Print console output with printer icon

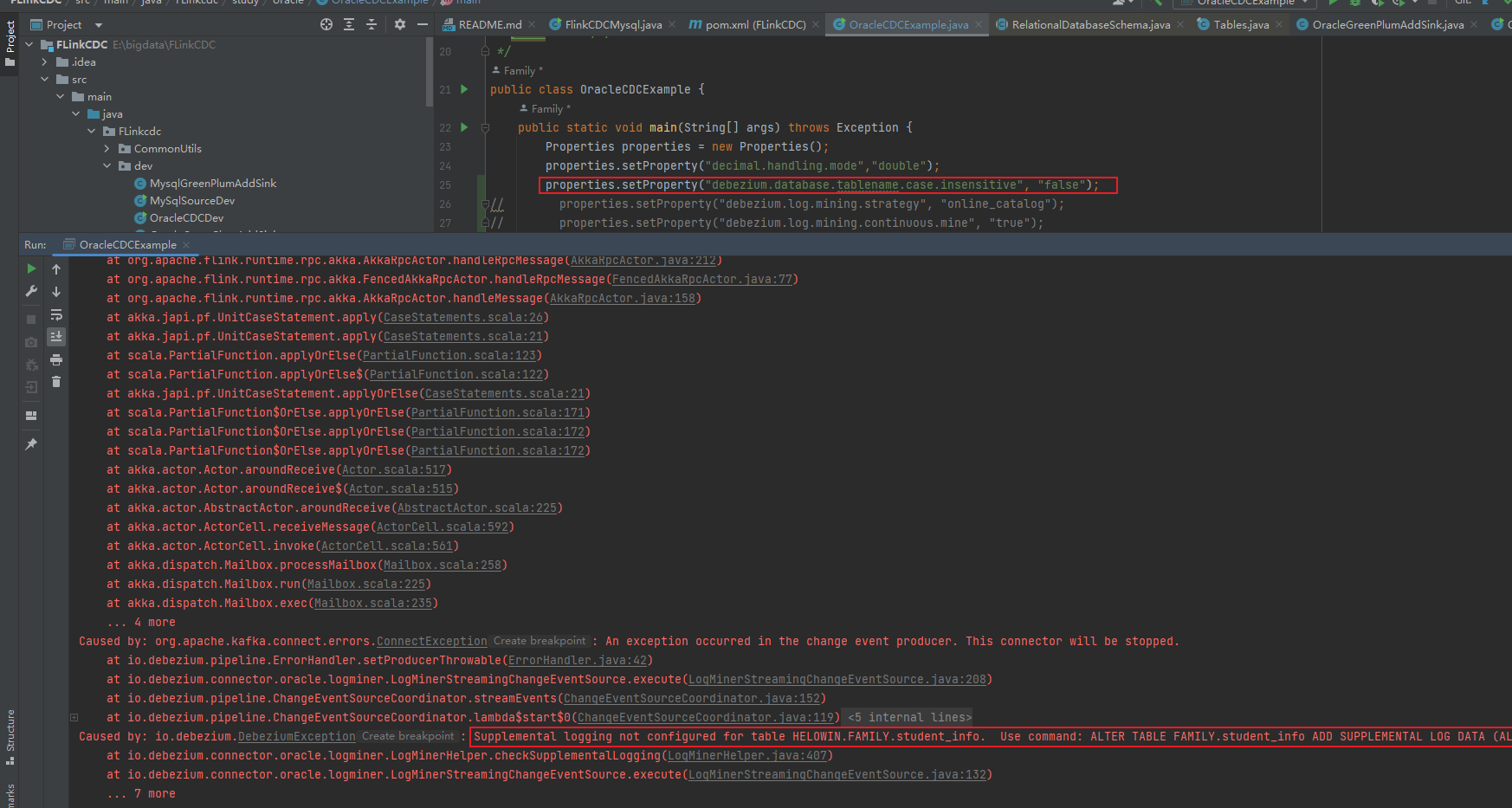[x=56, y=359]
